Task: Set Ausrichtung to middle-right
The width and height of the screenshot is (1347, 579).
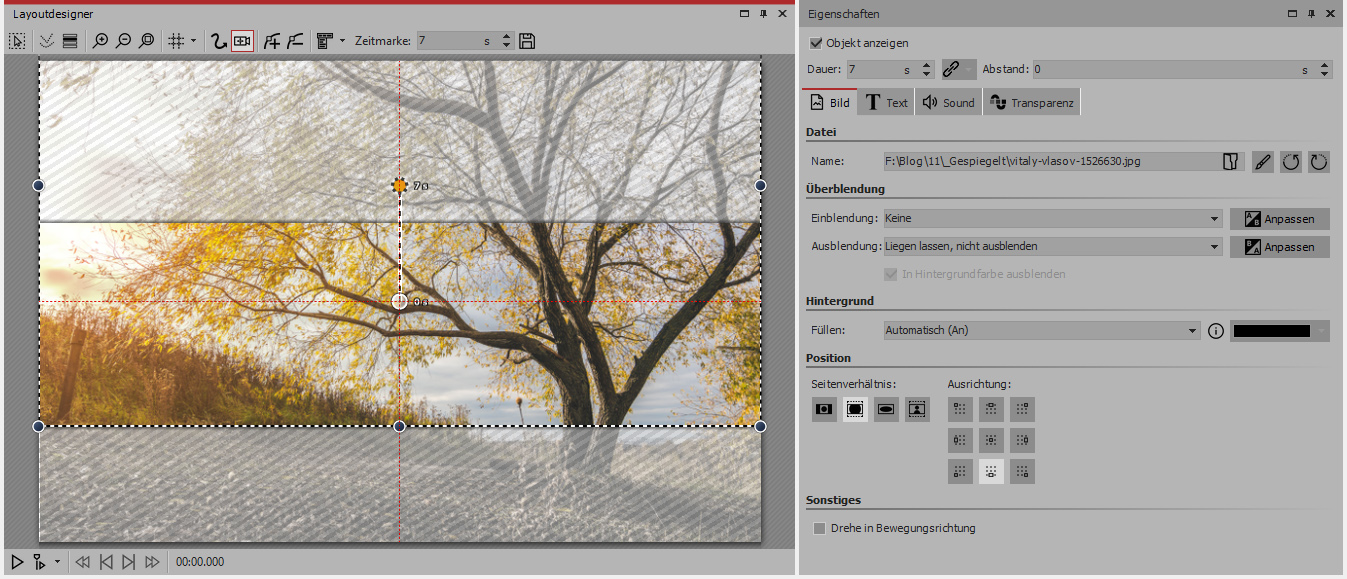Action: coord(1022,440)
